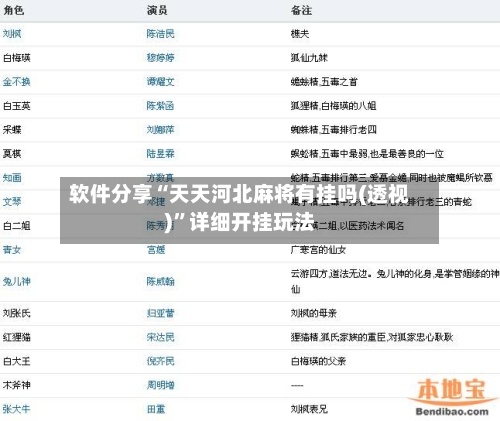Open actor link 陆昱霖

(x=160, y=154)
